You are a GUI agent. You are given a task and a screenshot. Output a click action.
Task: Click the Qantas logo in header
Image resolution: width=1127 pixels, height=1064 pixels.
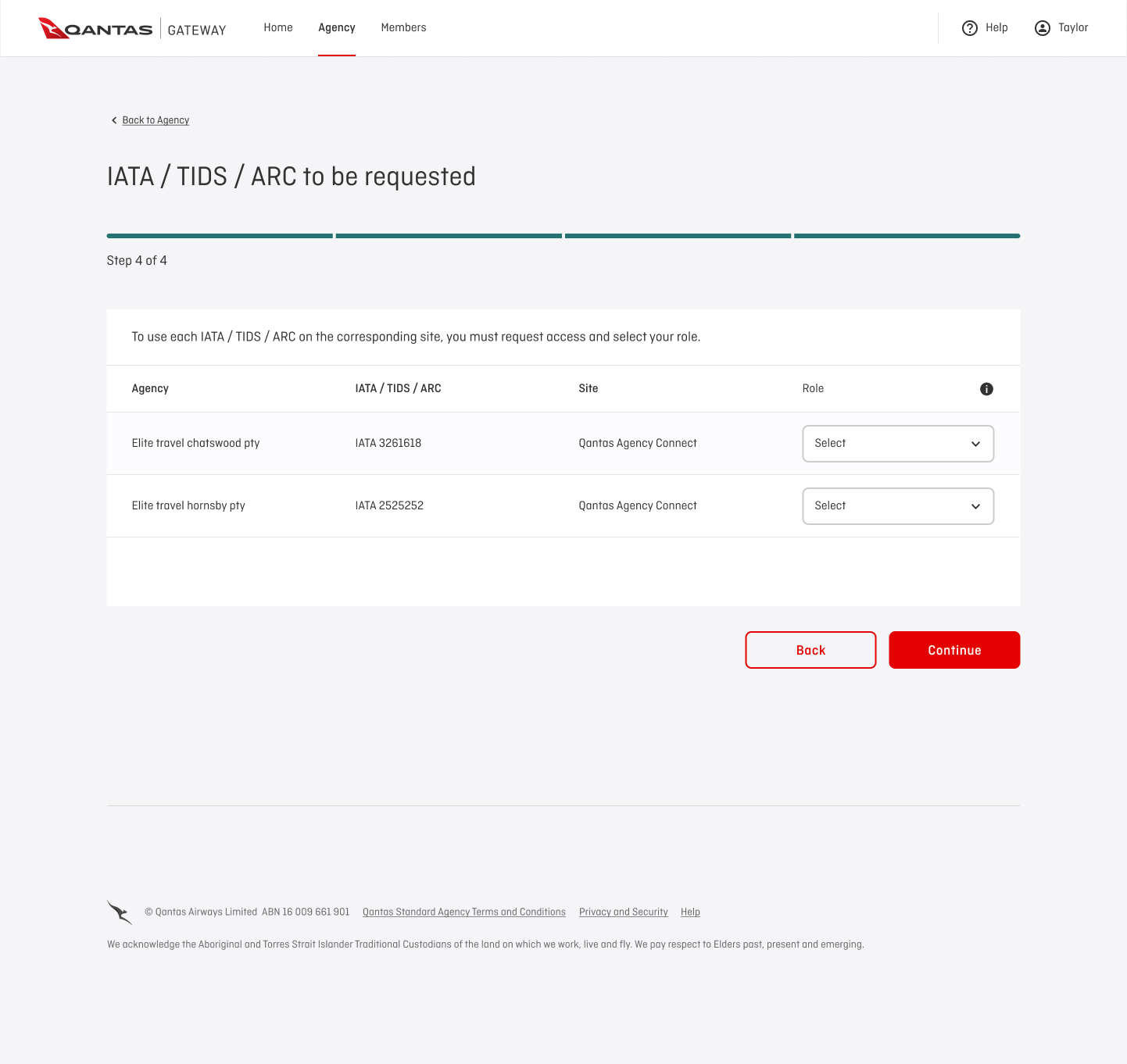click(95, 28)
